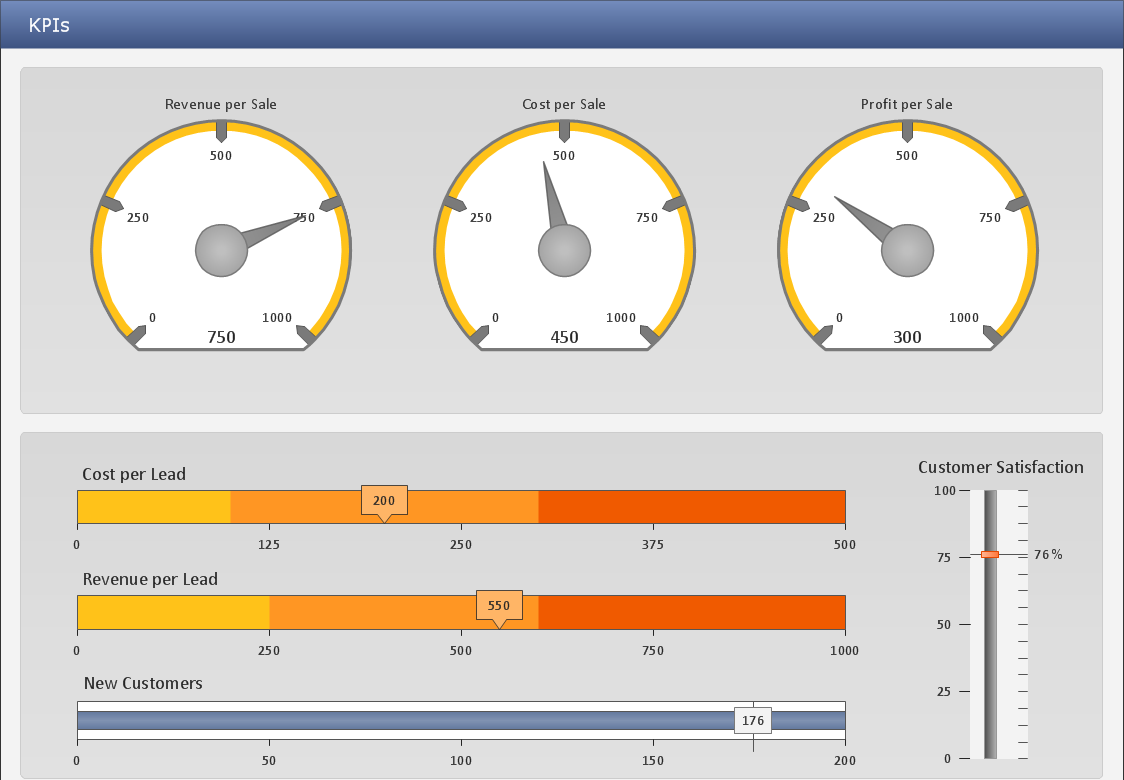Click the Cost per Sale gauge needle hub
This screenshot has height=780, width=1124.
(564, 250)
